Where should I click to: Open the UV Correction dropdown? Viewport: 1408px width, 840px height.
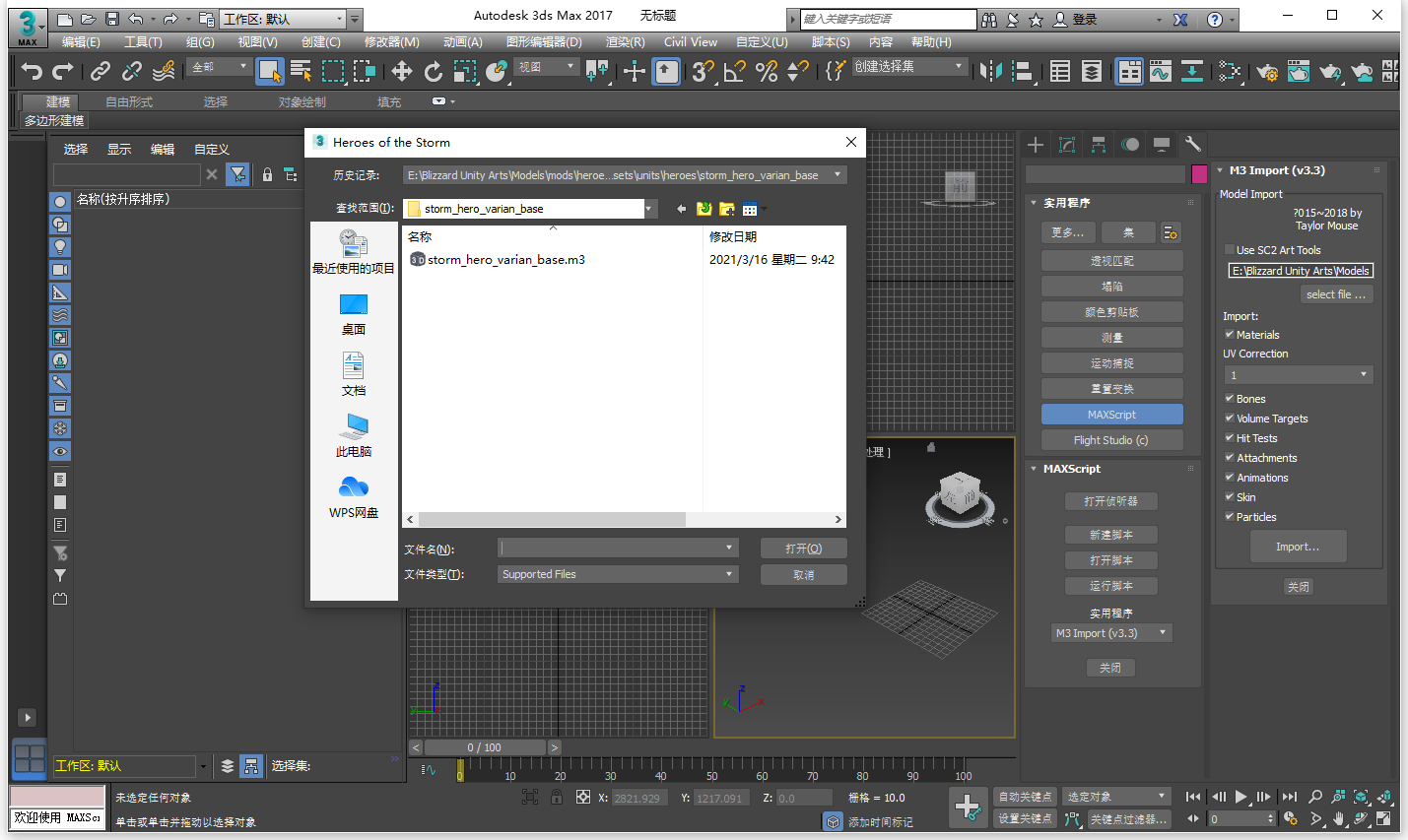1299,375
